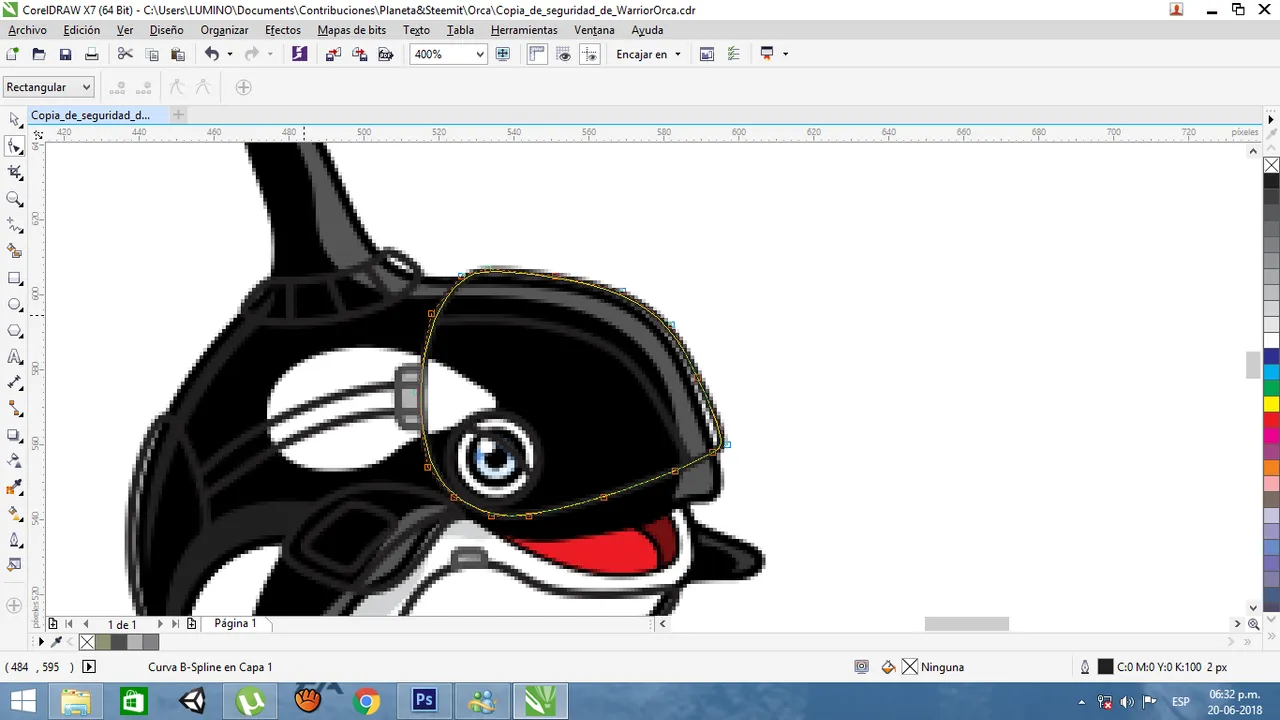Open the zoom level dropdown at 400%
Viewport: 1280px width, 720px height.
pos(479,54)
